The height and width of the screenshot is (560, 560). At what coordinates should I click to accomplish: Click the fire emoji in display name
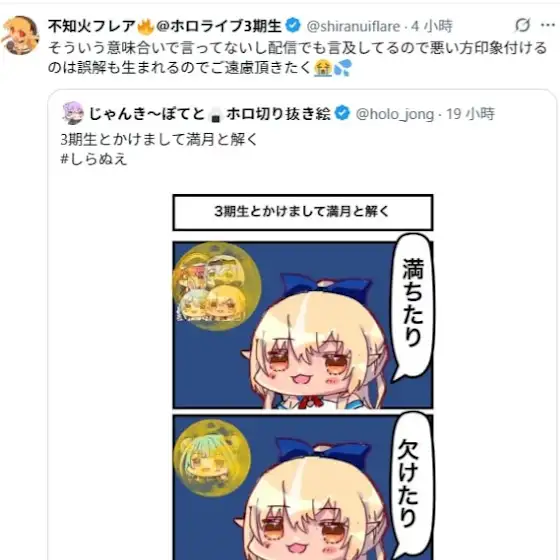(145, 26)
